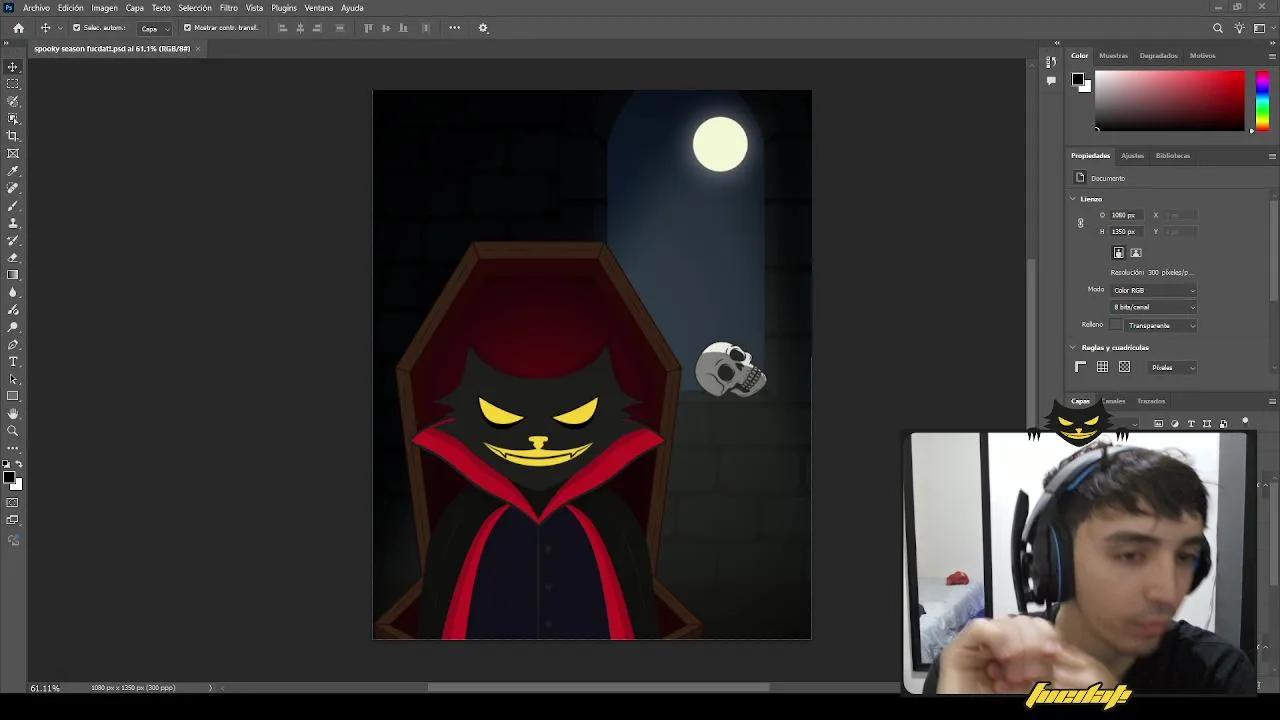This screenshot has width=1280, height=720.
Task: Select the Rectangular Marquee tool
Action: click(13, 84)
